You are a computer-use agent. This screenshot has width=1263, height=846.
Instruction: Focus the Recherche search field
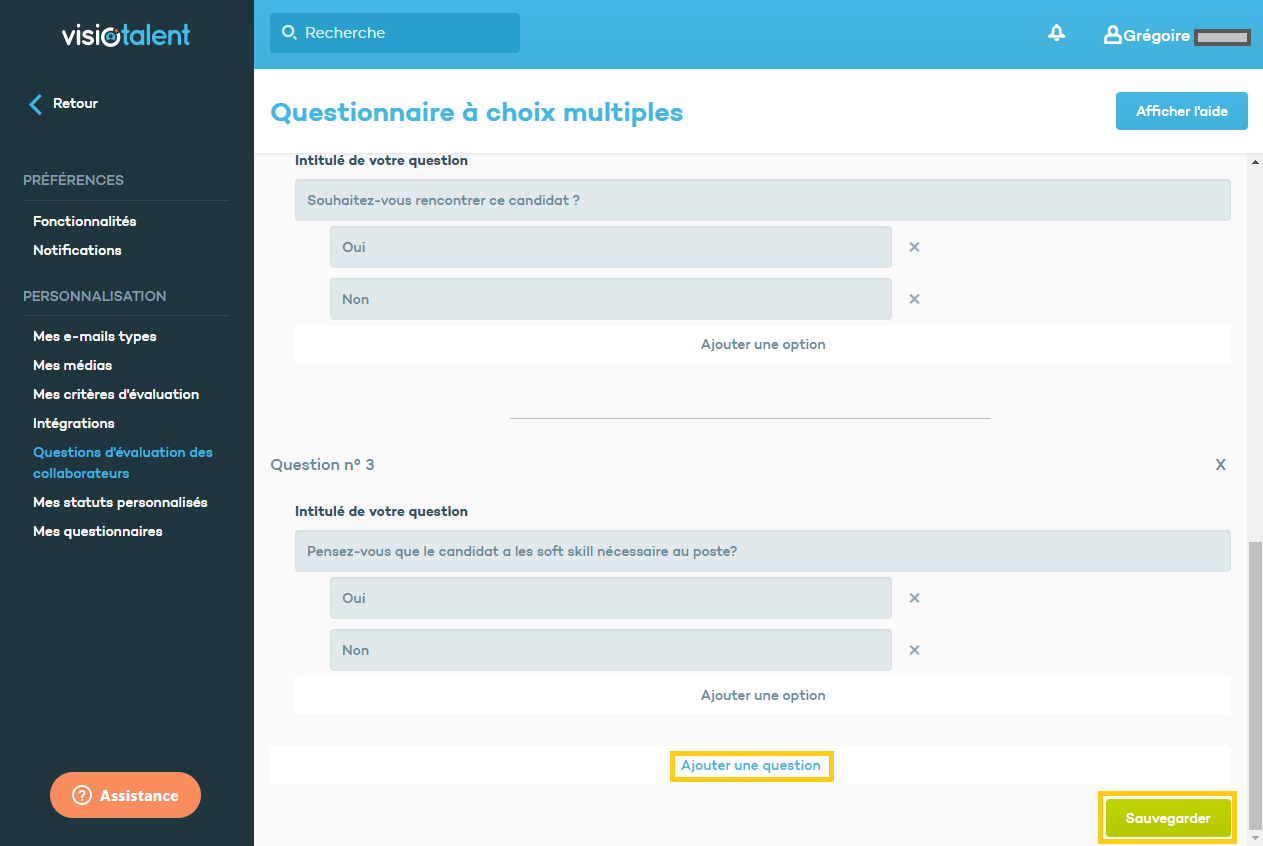tap(395, 33)
